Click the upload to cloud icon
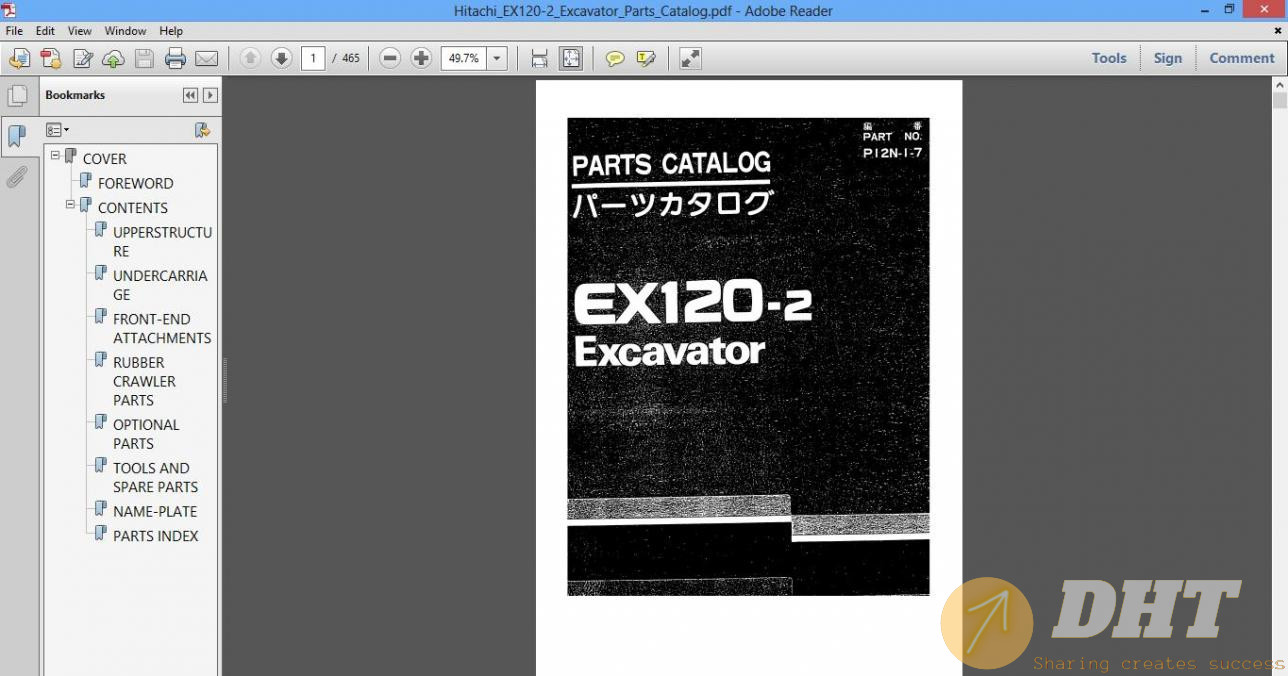The height and width of the screenshot is (676, 1288). tap(113, 59)
